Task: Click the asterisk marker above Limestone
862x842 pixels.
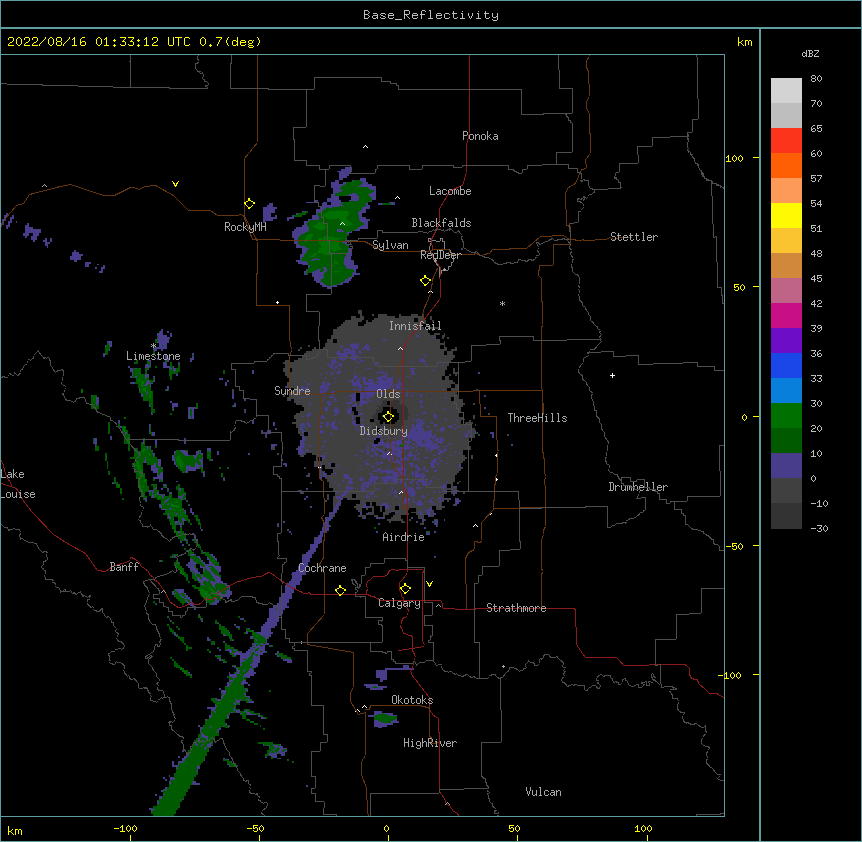Action: (x=153, y=346)
